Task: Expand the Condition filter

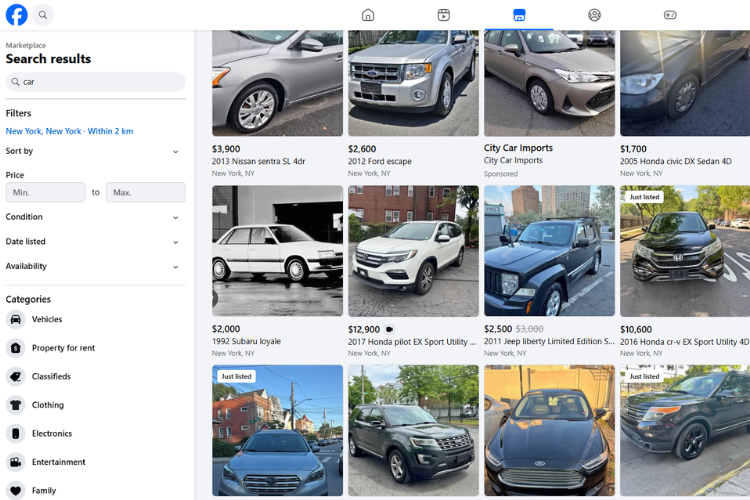Action: coord(95,217)
